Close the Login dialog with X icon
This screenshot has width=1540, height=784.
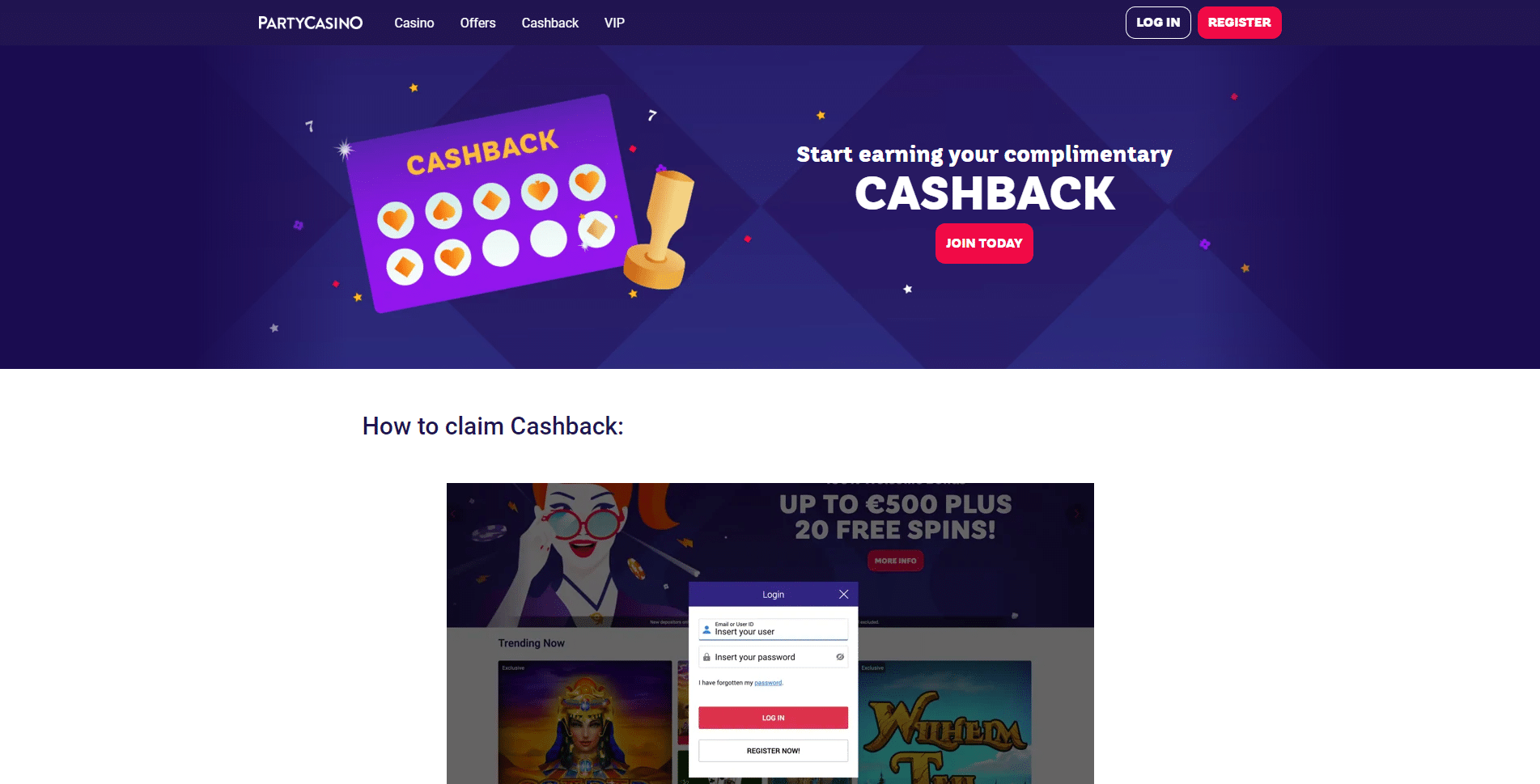click(x=843, y=594)
